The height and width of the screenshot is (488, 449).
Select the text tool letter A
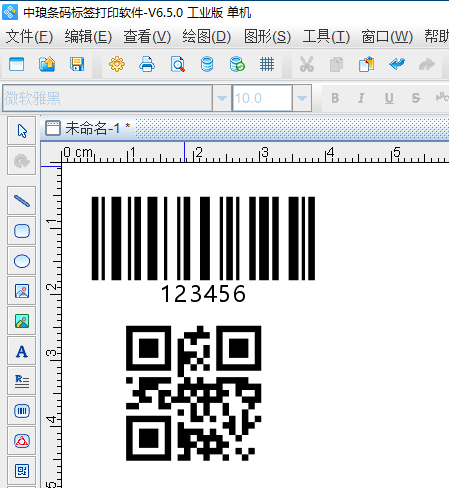[22, 351]
